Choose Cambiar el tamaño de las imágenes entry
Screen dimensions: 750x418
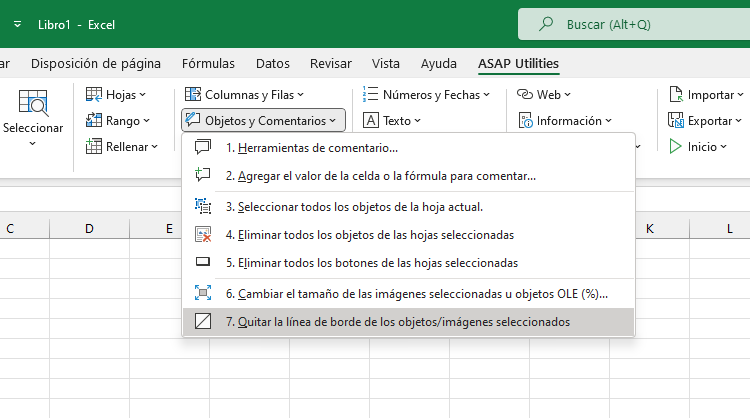point(408,293)
